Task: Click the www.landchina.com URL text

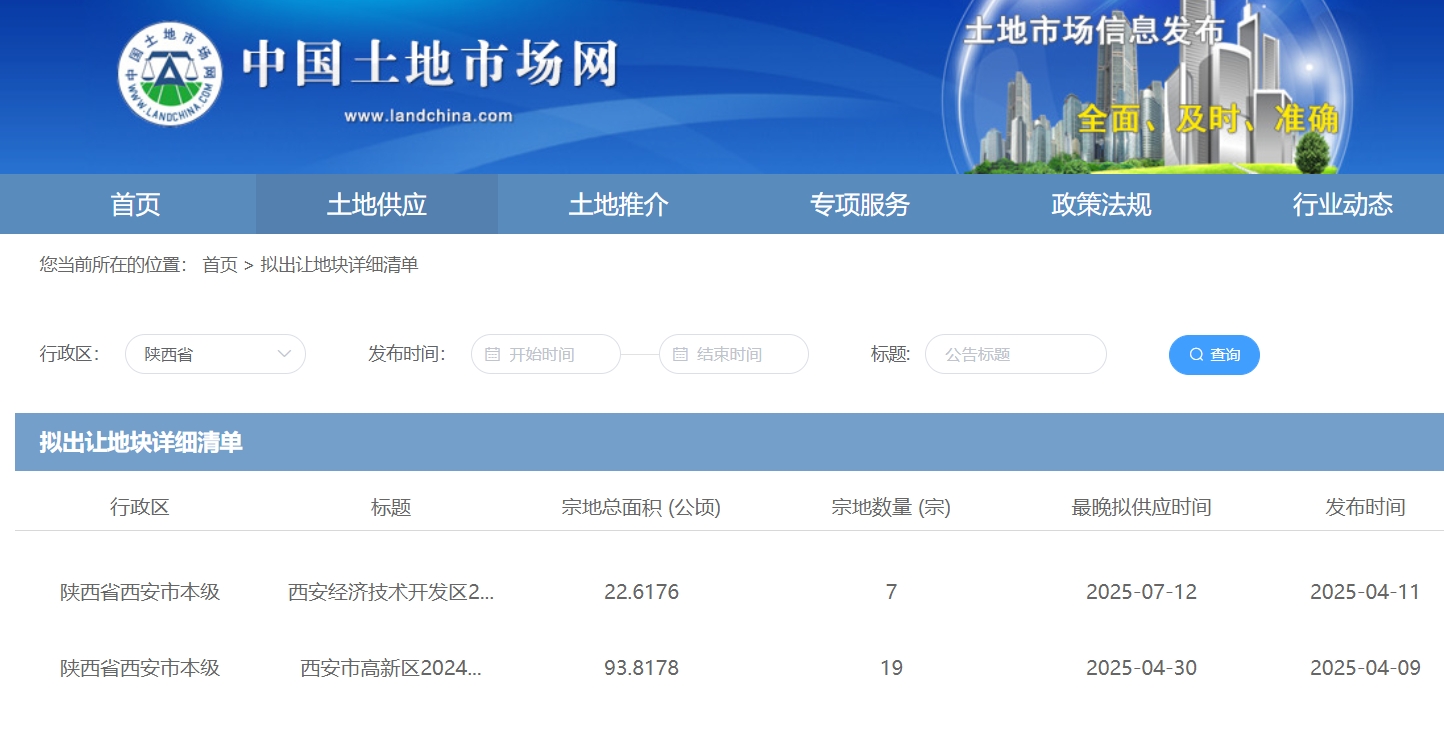Action: pyautogui.click(x=428, y=116)
